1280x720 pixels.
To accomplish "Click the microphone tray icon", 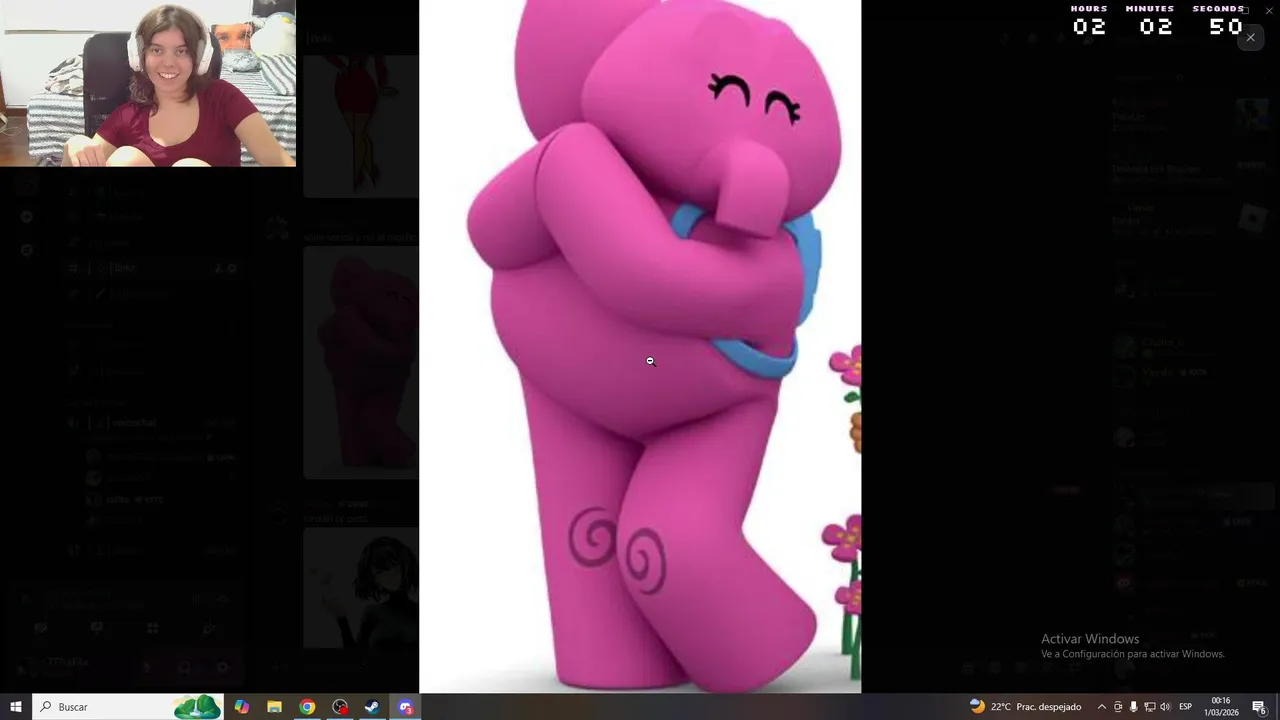I will (x=1133, y=707).
